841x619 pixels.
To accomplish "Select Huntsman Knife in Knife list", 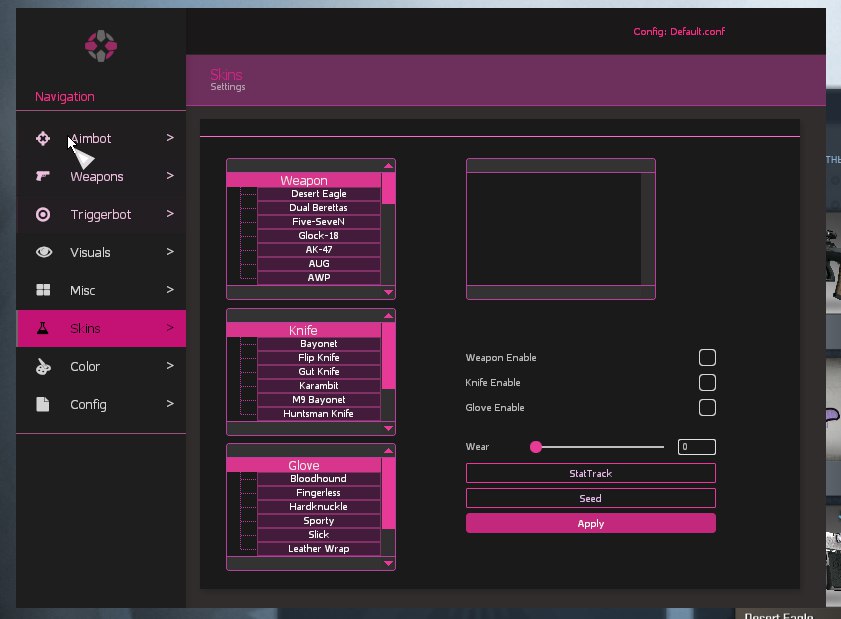I will [x=319, y=413].
